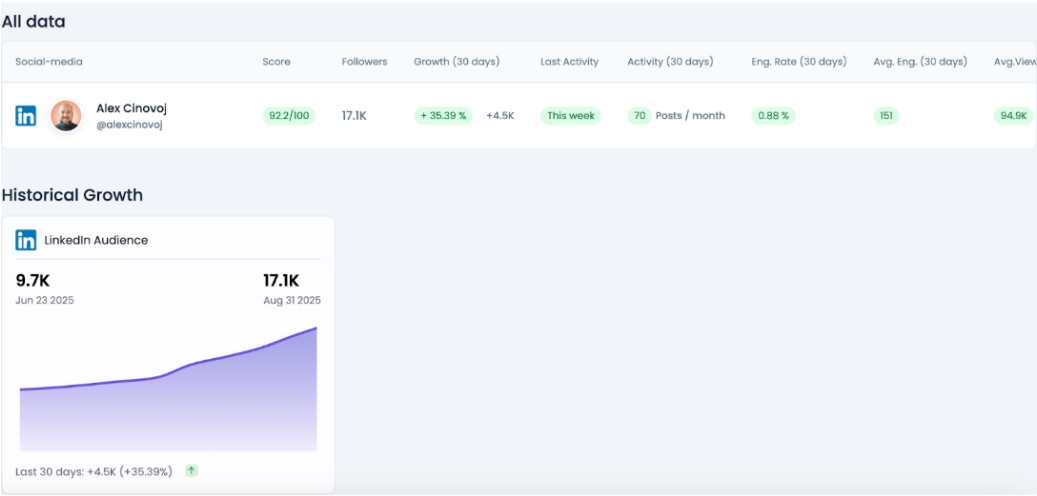Click the @alexcinovoj handle

(x=129, y=124)
